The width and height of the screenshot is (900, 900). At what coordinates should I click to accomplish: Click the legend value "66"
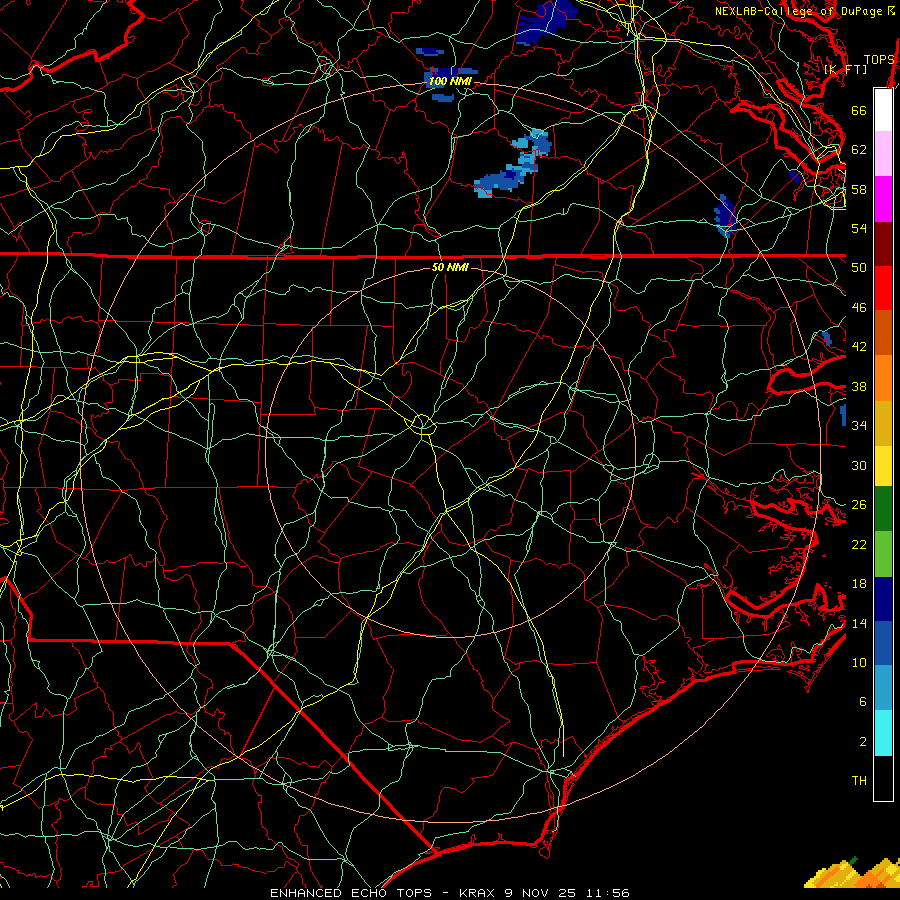tap(859, 110)
